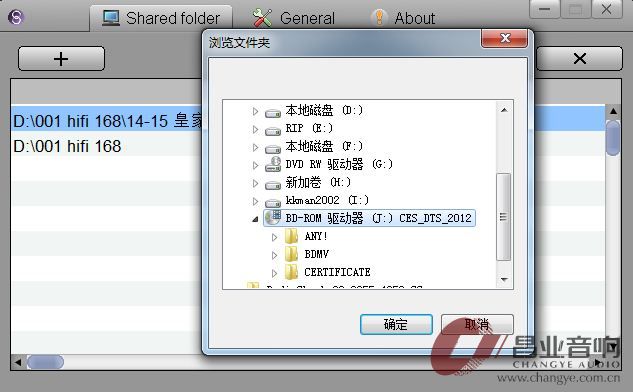Viewport: 633px width, 392px height.
Task: Select RIP (E:) in folder tree
Action: point(309,129)
